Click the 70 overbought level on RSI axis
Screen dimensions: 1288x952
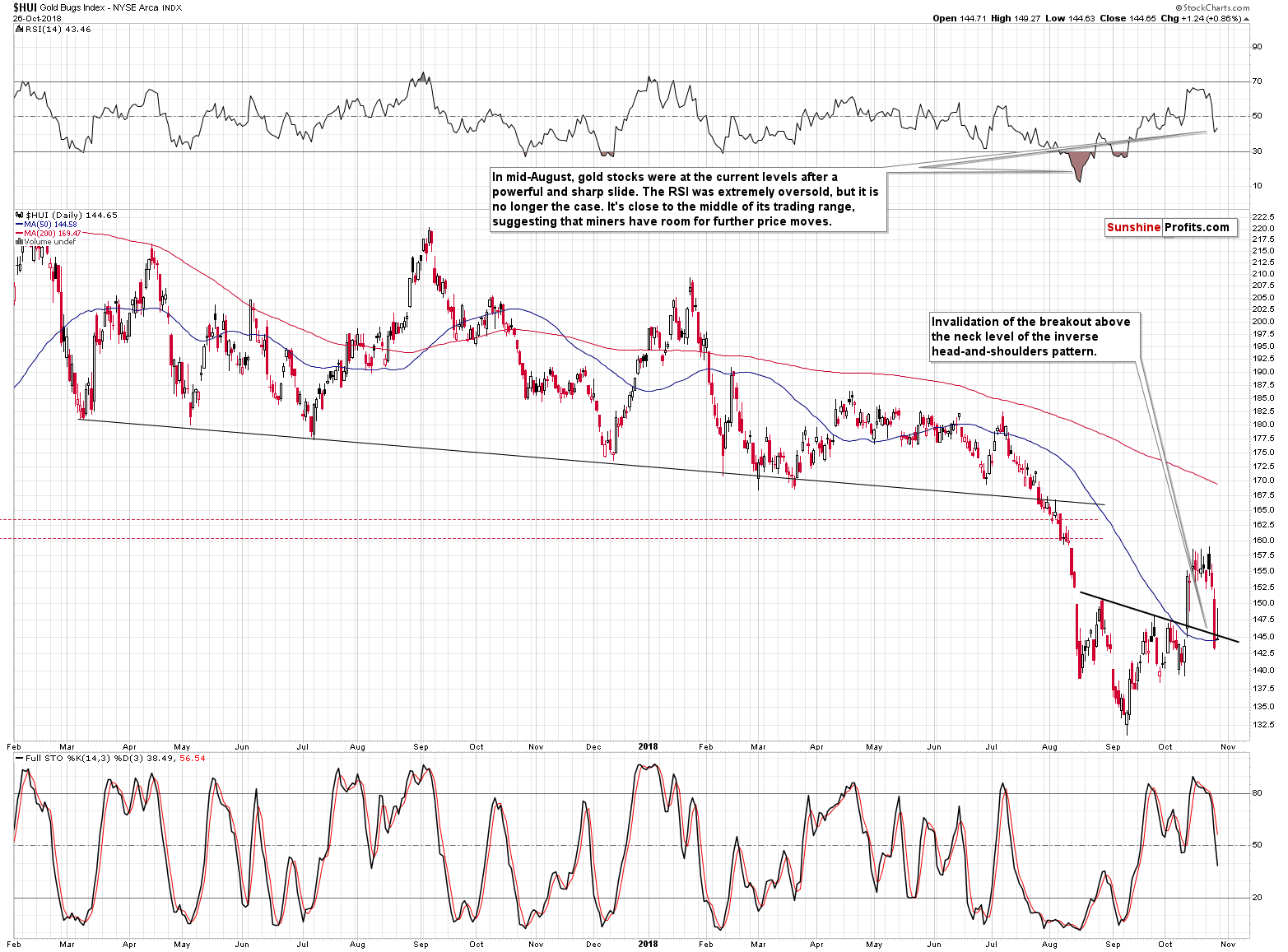point(1257,81)
